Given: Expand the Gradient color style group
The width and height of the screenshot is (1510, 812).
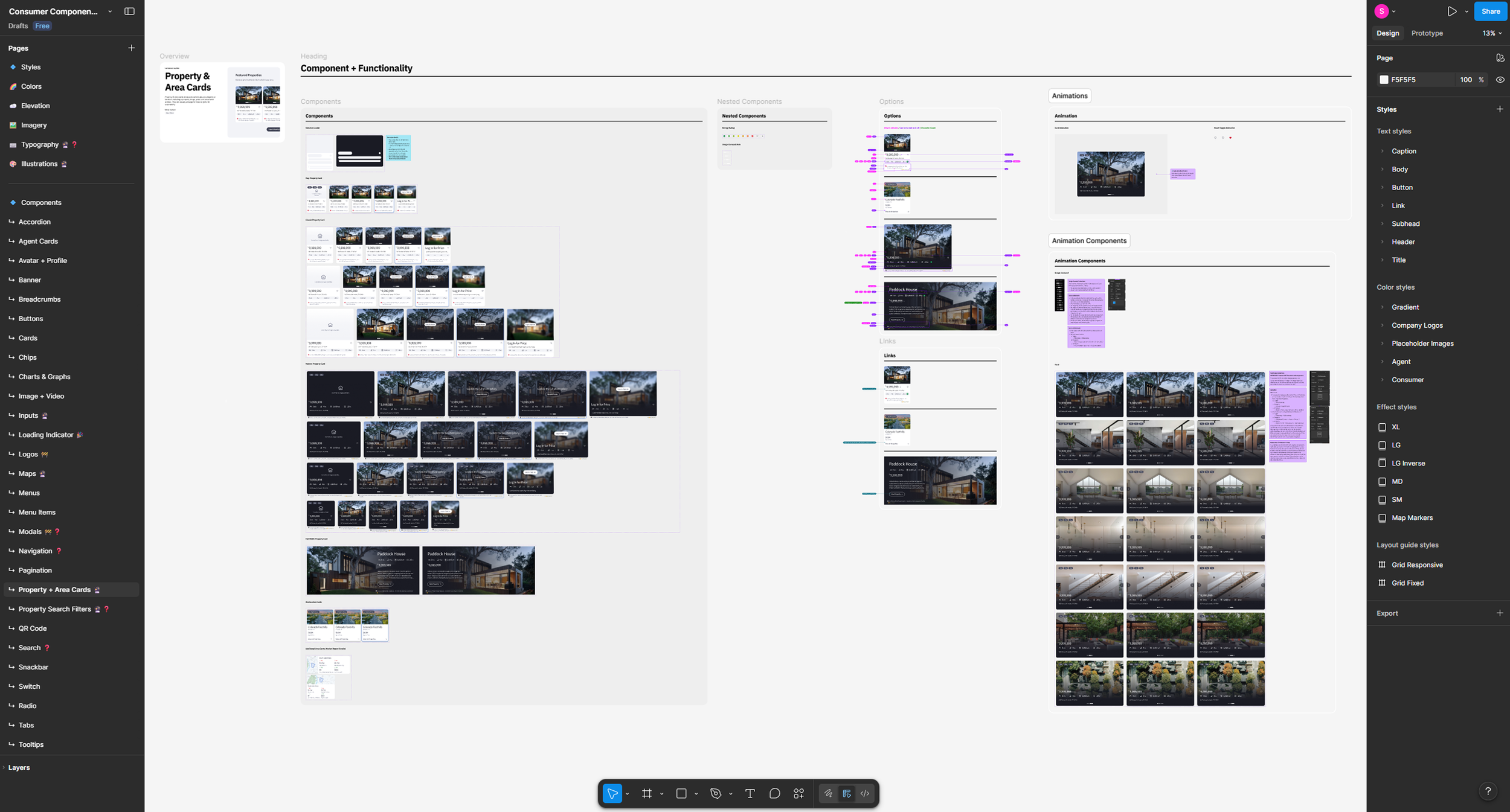Looking at the screenshot, I should (x=1382, y=307).
